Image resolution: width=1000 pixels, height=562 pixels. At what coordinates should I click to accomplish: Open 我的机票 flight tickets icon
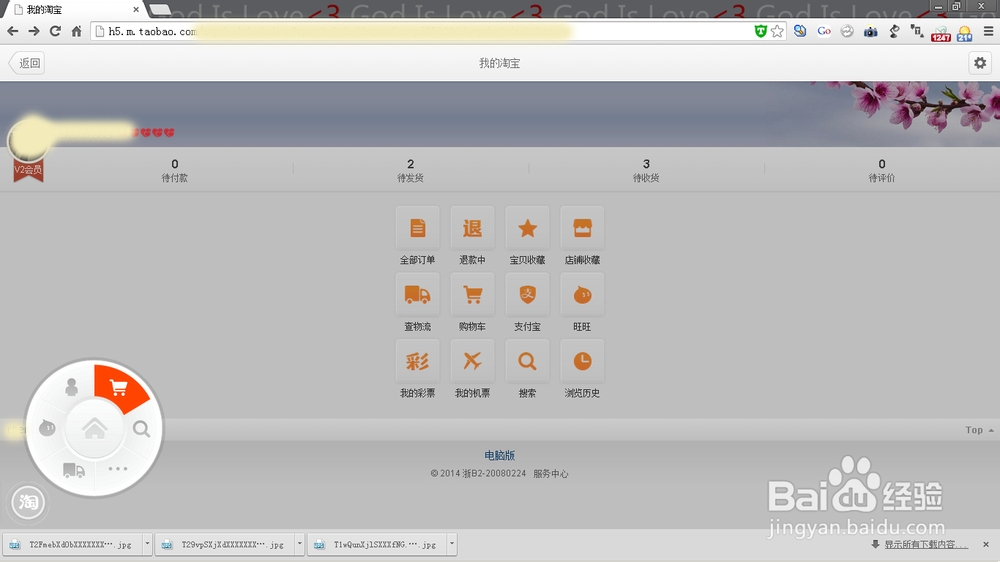click(473, 362)
